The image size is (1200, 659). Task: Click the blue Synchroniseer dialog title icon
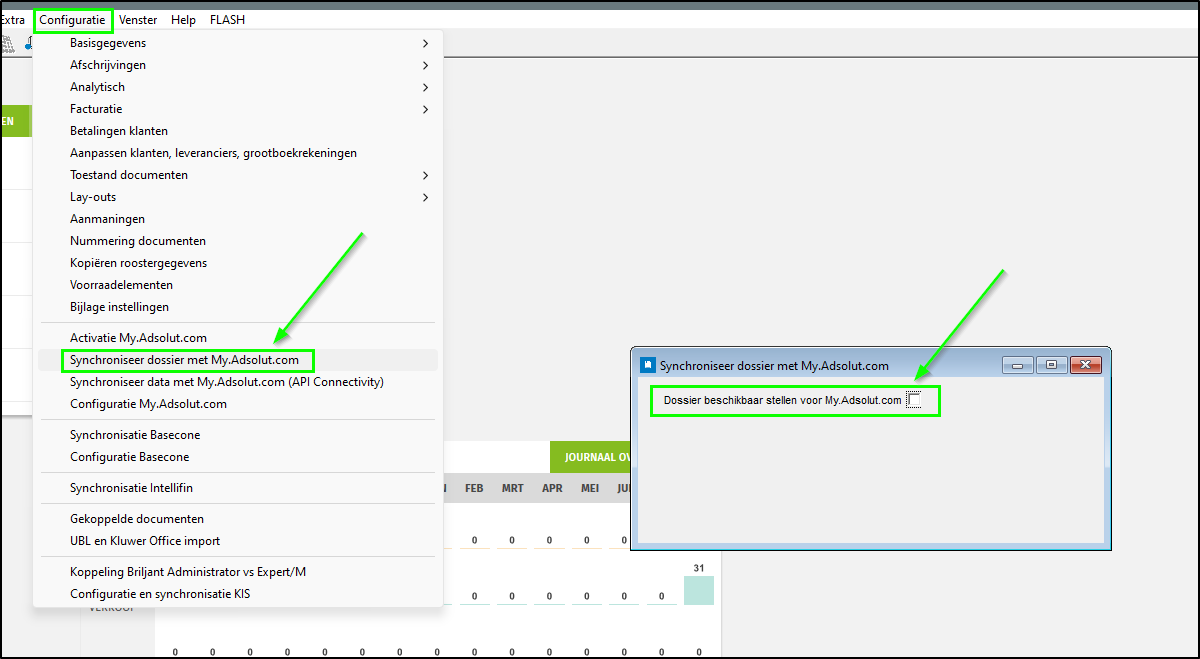point(647,366)
